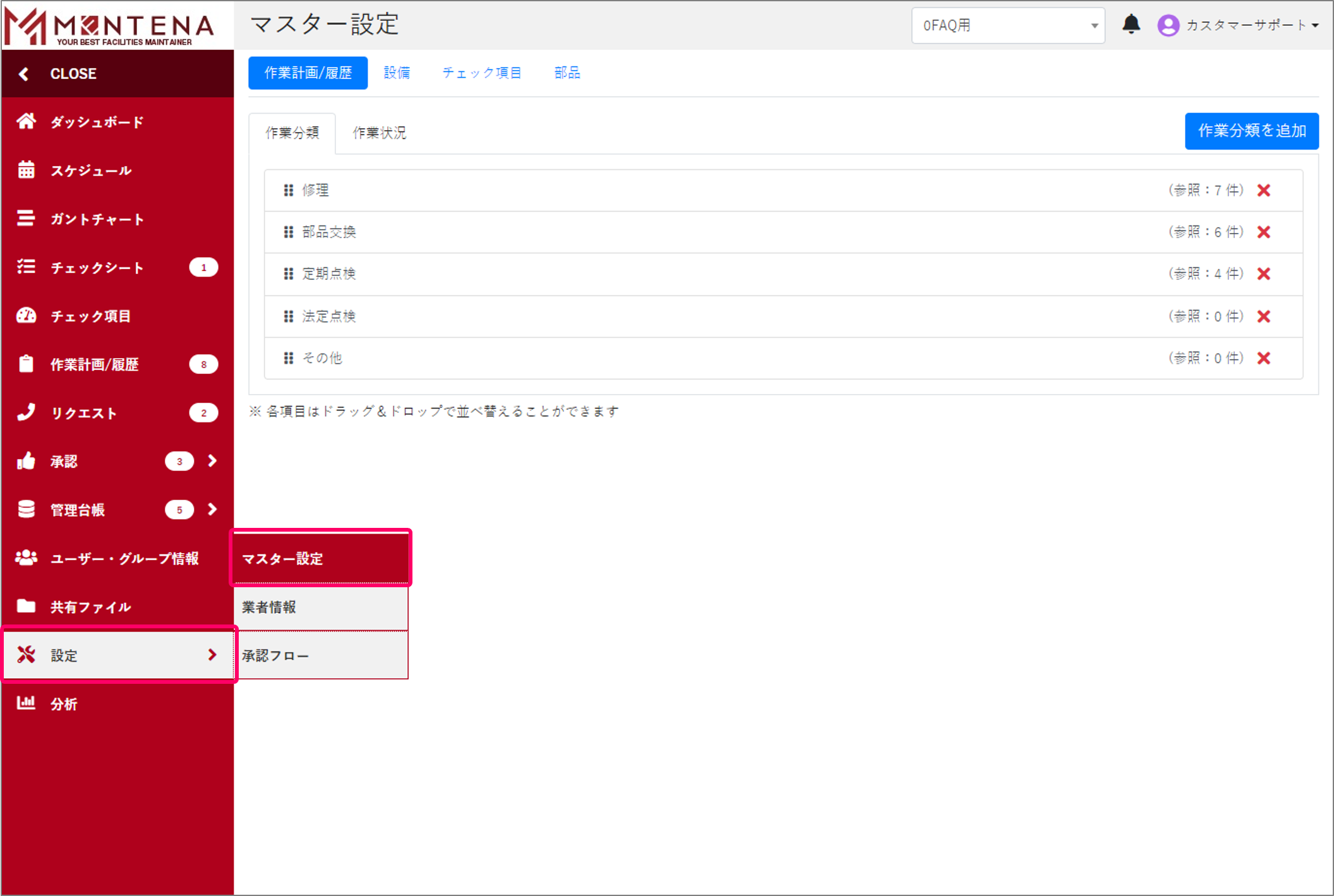Open the 分析 analytics icon
The width and height of the screenshot is (1334, 896).
26,703
